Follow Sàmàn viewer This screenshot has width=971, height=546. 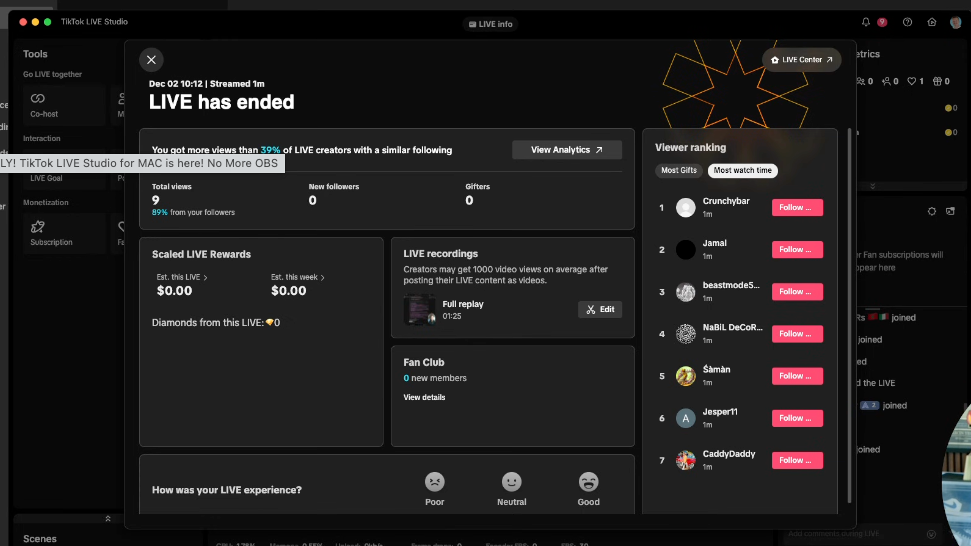click(x=797, y=376)
